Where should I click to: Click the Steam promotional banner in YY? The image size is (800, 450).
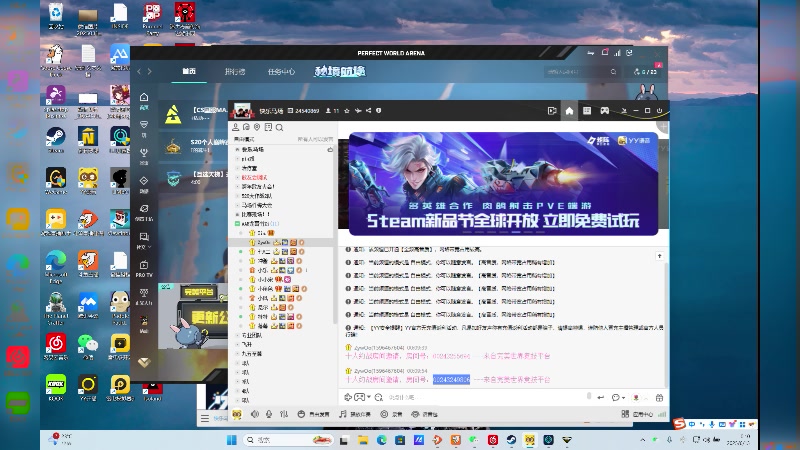tap(503, 184)
